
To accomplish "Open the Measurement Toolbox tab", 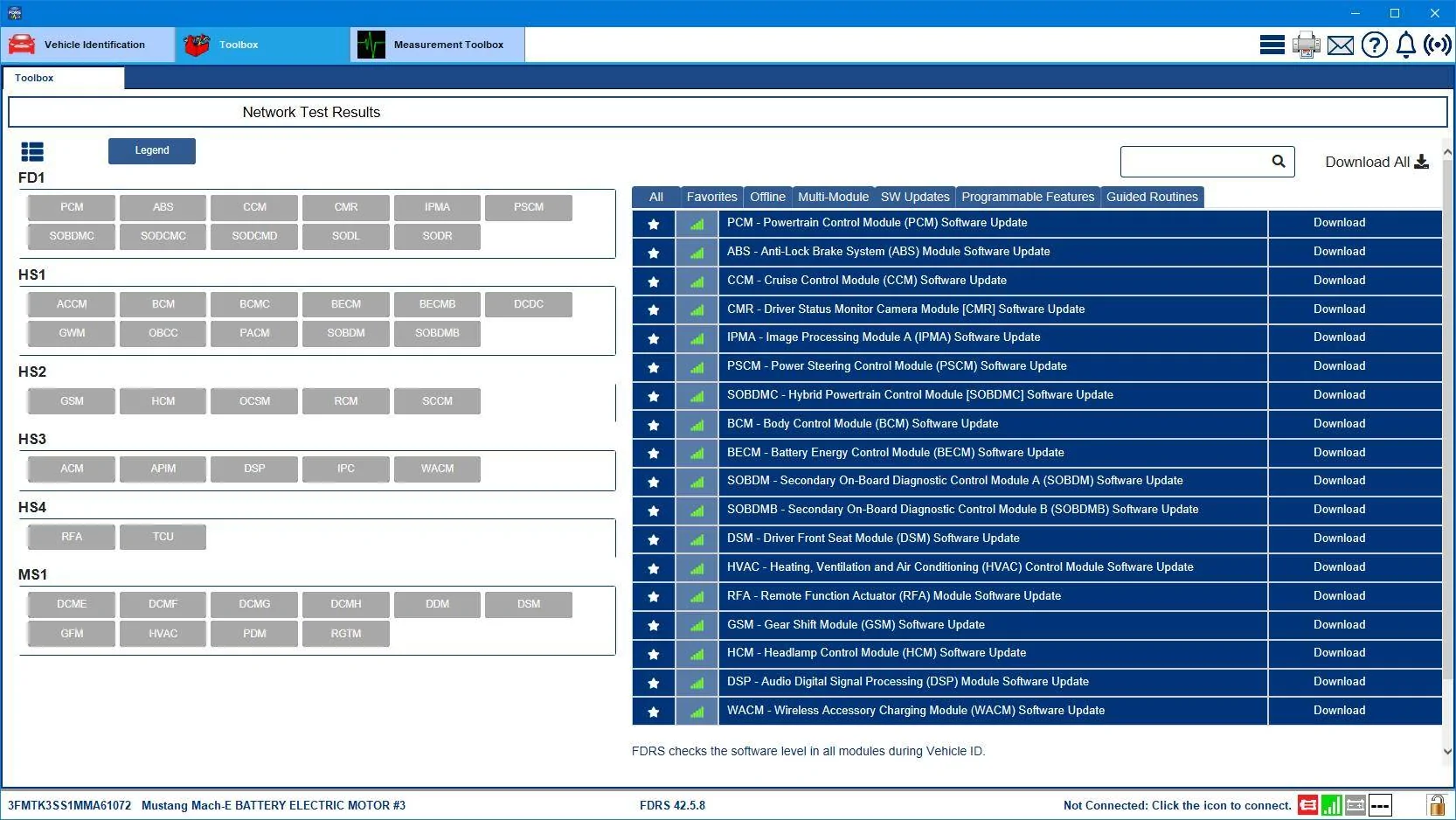I will [438, 45].
